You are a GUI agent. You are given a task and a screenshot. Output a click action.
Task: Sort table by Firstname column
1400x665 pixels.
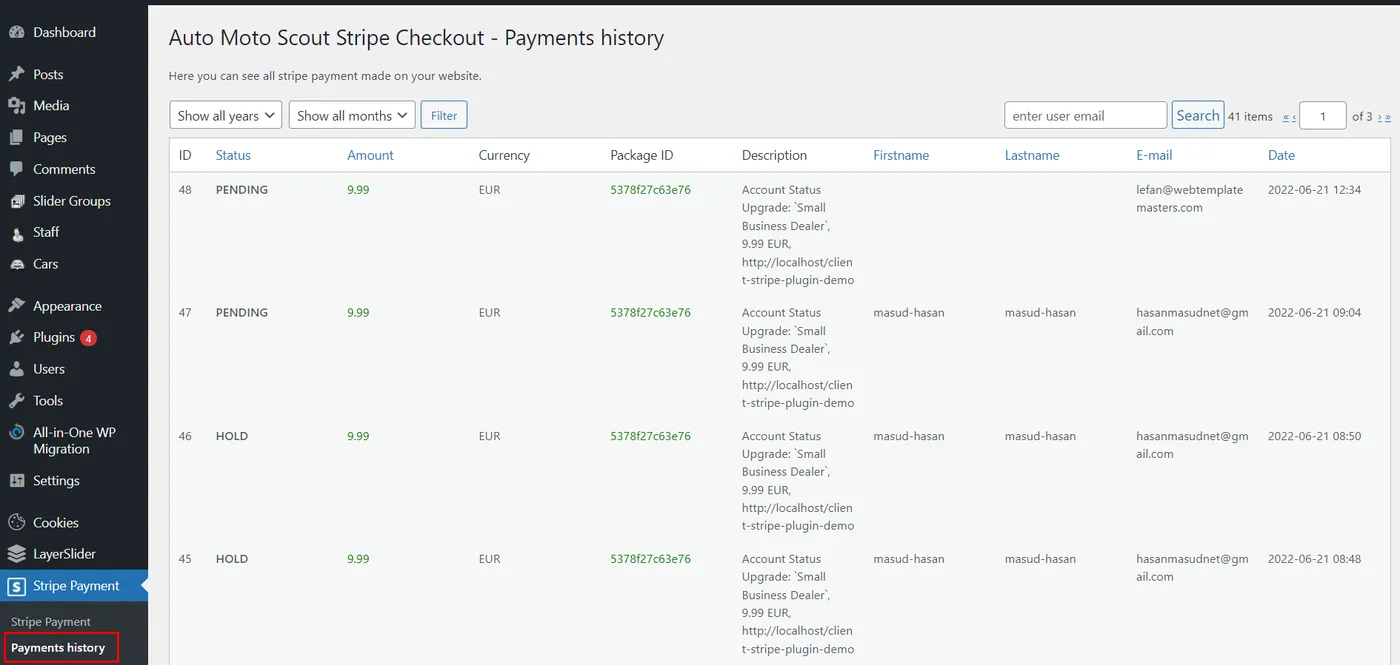901,155
